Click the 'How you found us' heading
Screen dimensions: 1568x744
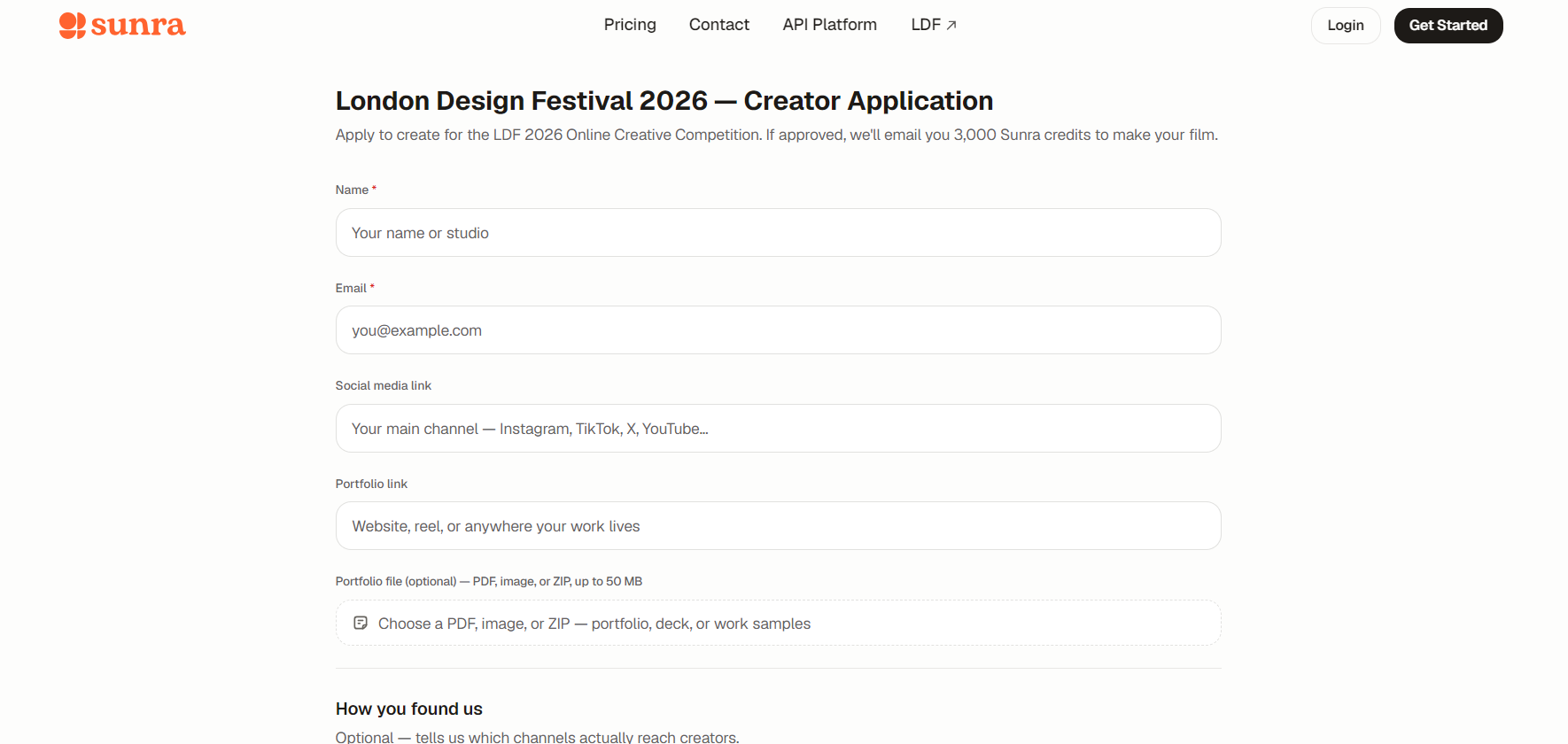coord(409,709)
